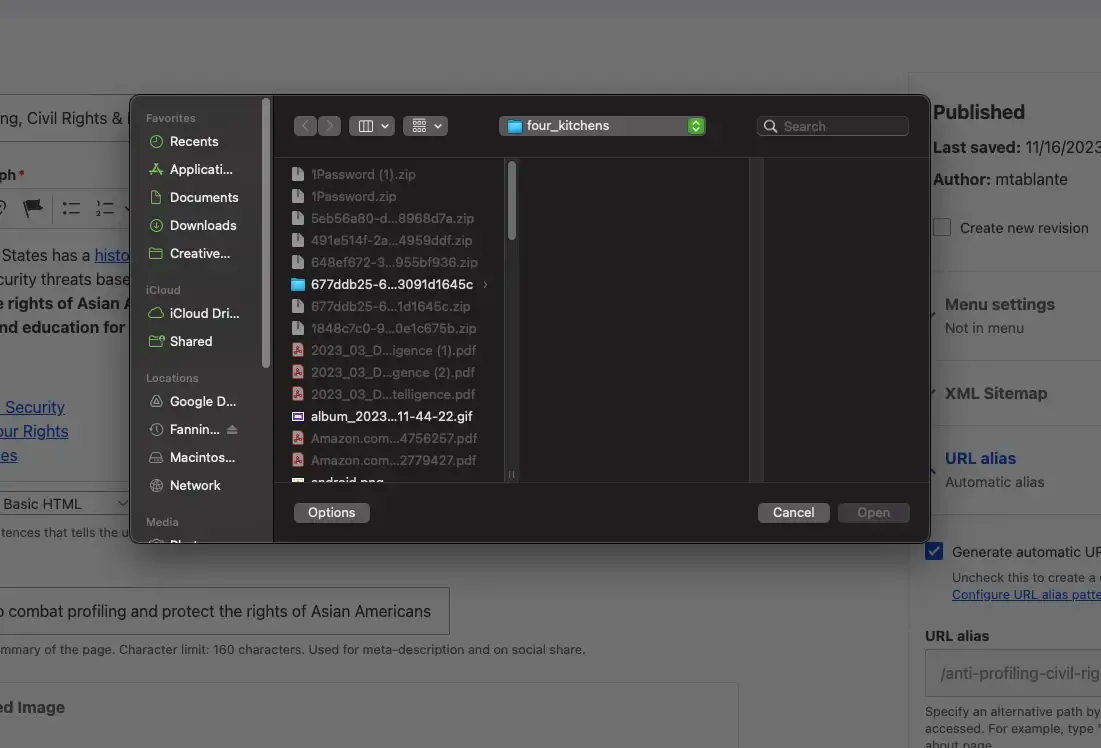This screenshot has height=748, width=1101.
Task: Uncheck Generate automatic URL alias
Action: click(933, 551)
